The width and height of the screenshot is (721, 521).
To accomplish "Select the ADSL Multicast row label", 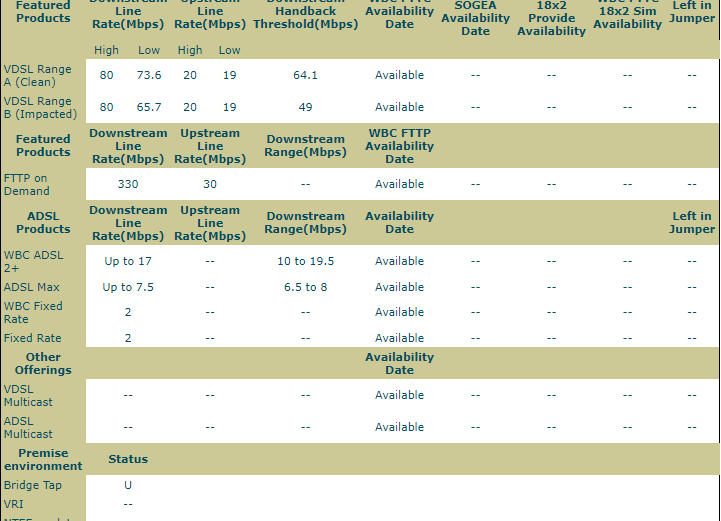I will [28, 428].
